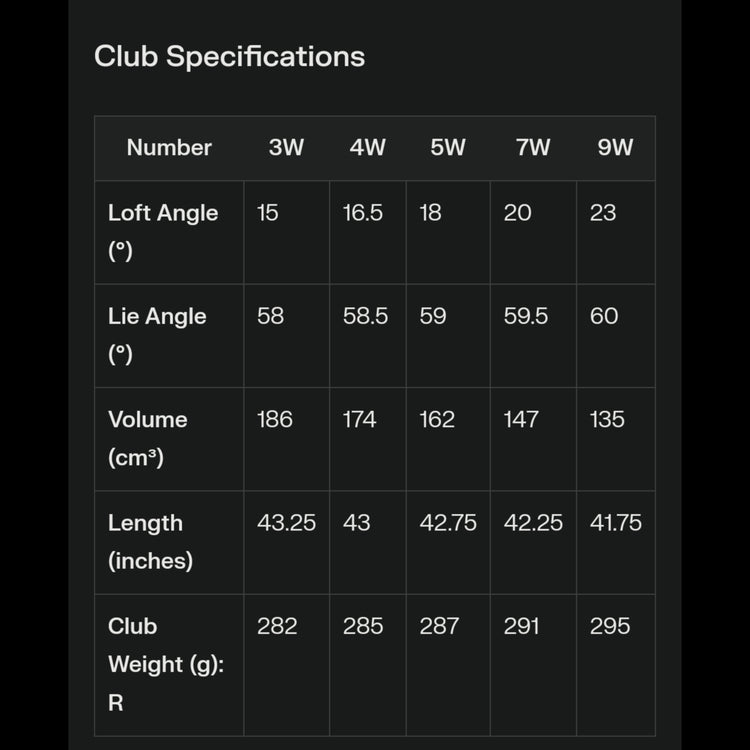
Task: Select the 186 volume cell
Action: (275, 419)
